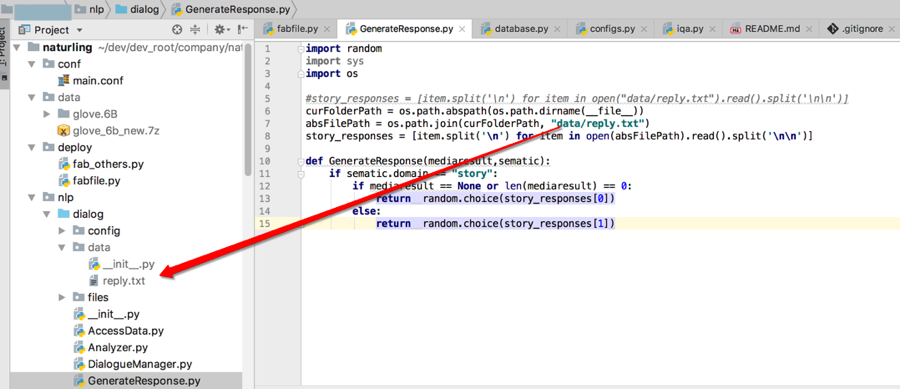Click "import random" on line 1
Screen dimensions: 900x389
pos(344,49)
